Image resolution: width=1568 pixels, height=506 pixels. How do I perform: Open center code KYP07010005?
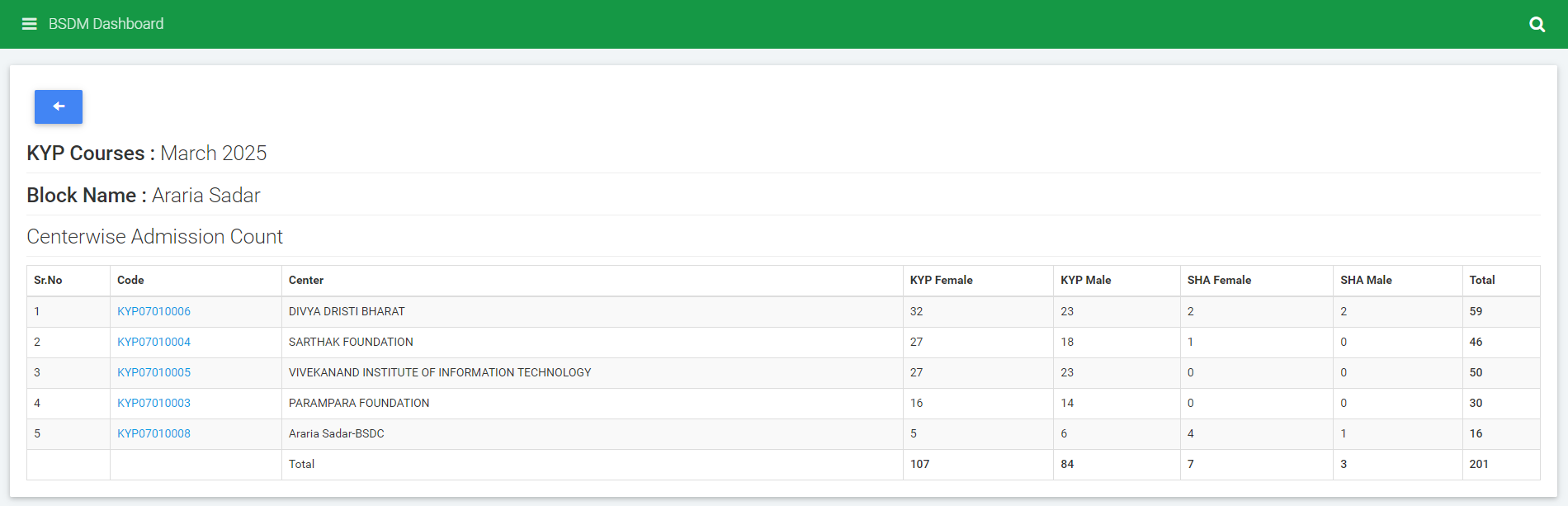tap(153, 372)
